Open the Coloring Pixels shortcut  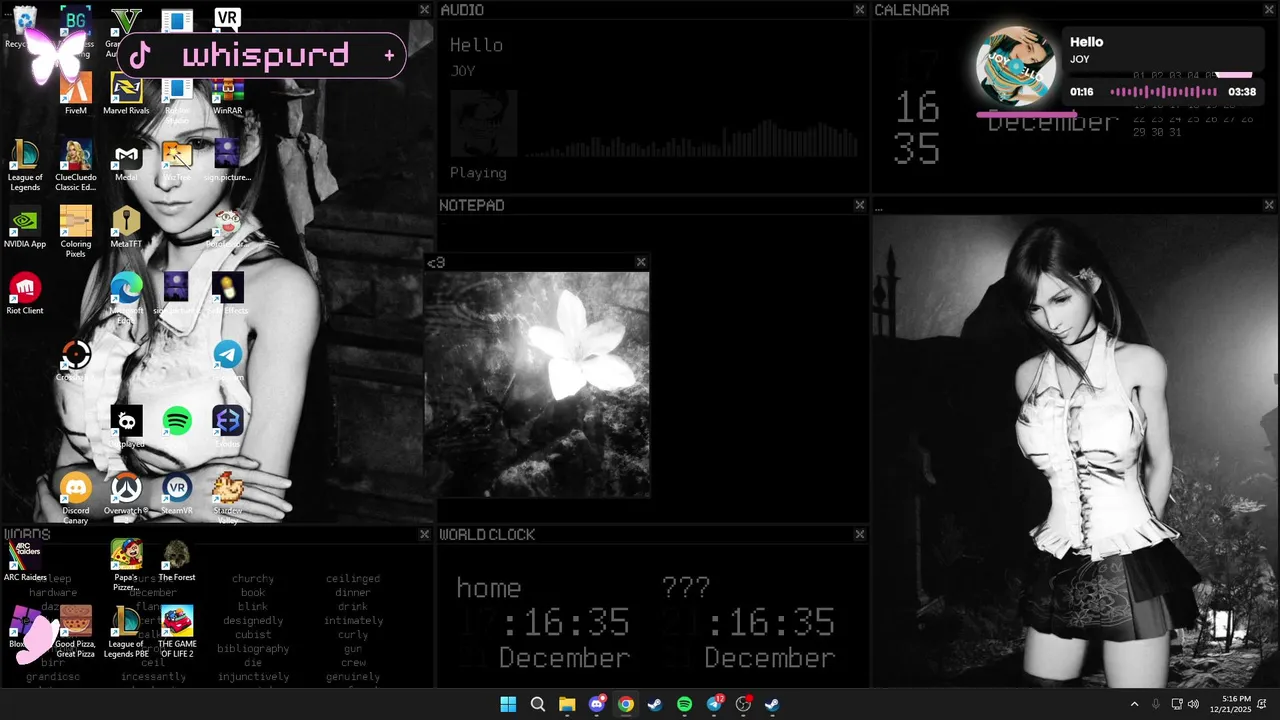click(75, 232)
